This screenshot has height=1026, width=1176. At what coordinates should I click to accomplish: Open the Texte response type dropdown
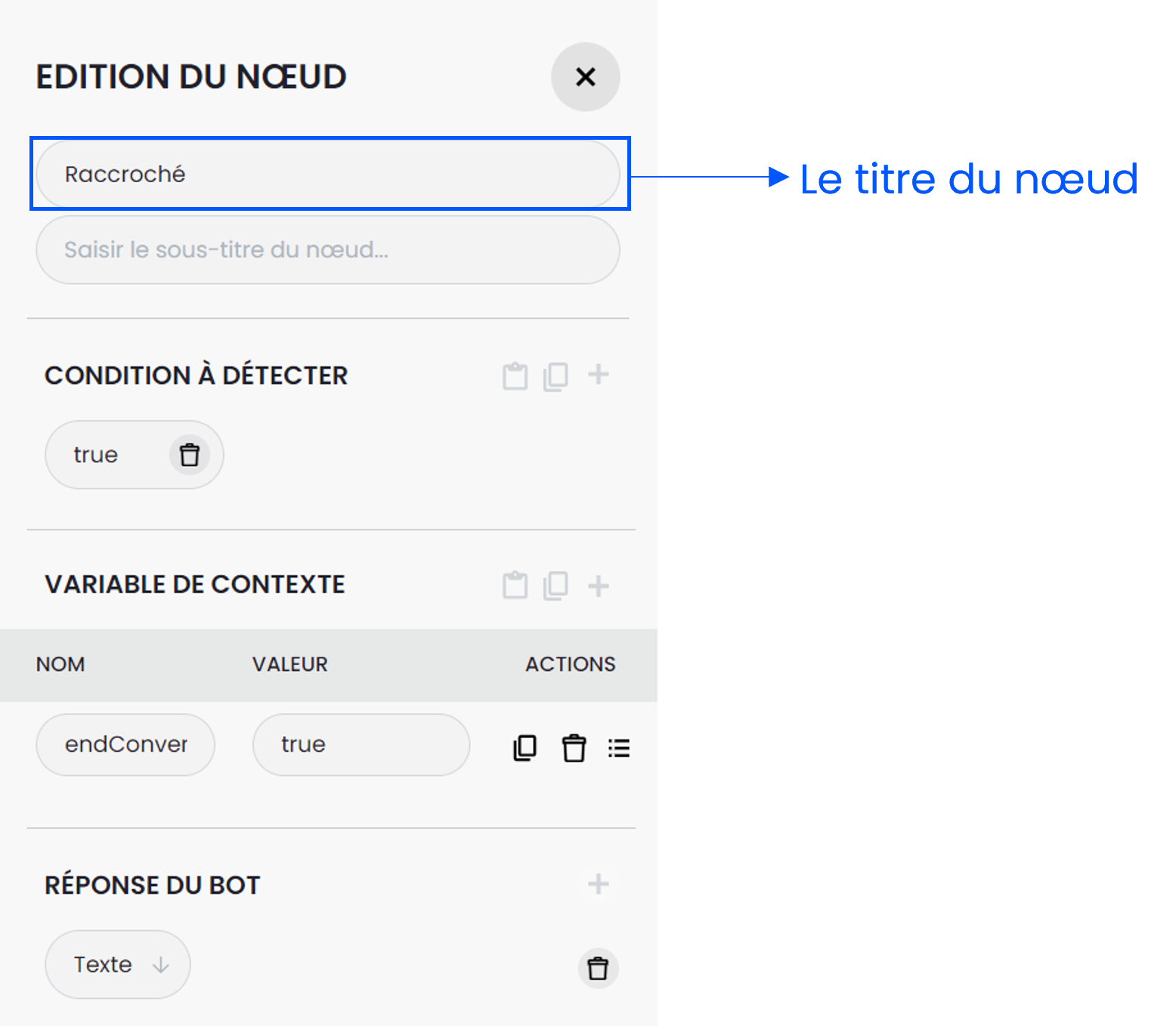pyautogui.click(x=118, y=965)
